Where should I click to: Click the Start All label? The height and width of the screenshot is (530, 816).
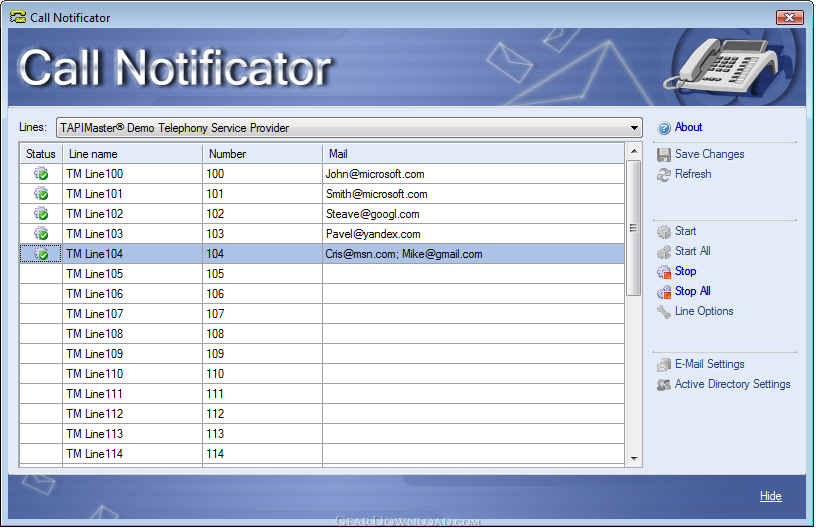coord(693,251)
